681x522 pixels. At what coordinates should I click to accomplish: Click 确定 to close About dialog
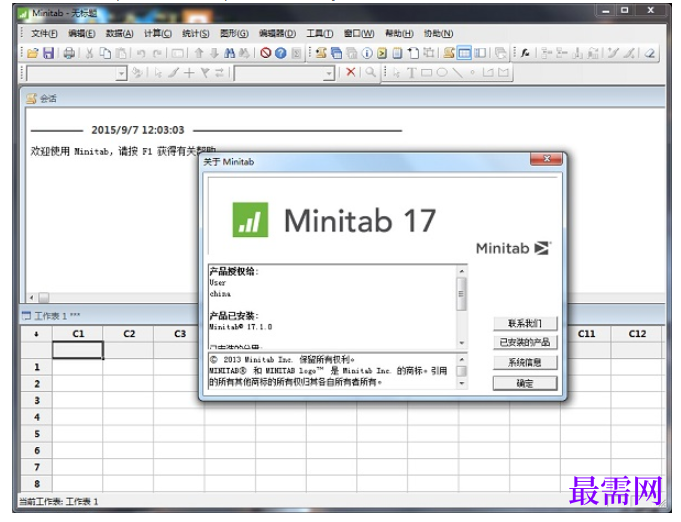[525, 383]
